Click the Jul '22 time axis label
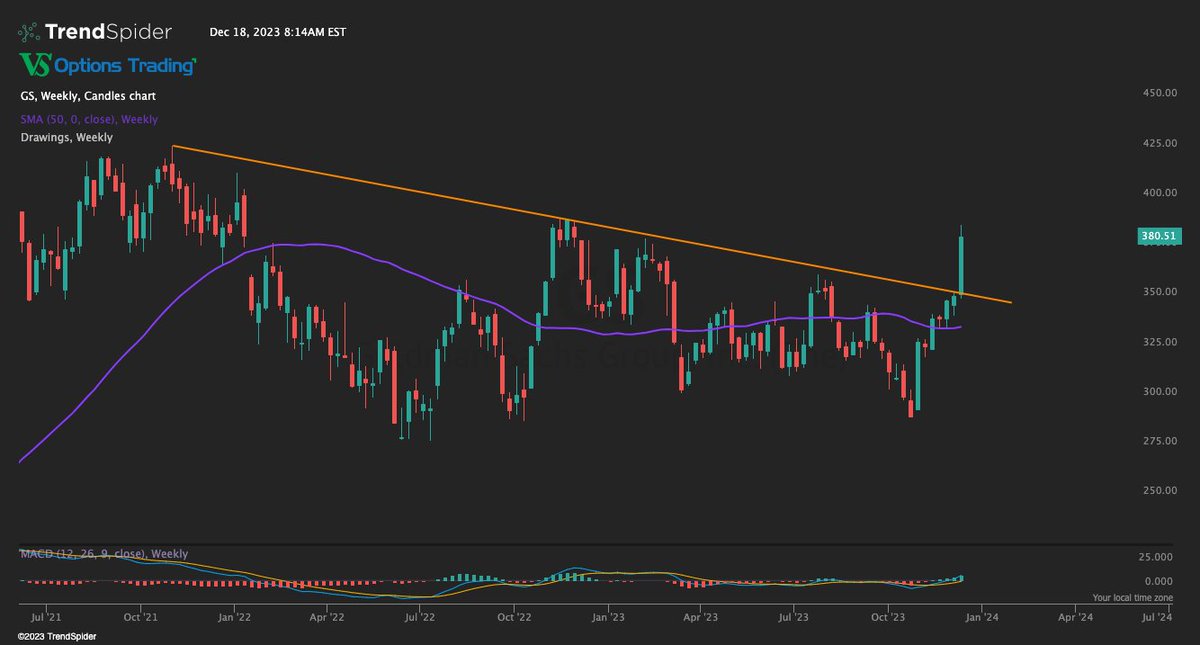This screenshot has width=1200, height=645. click(420, 618)
